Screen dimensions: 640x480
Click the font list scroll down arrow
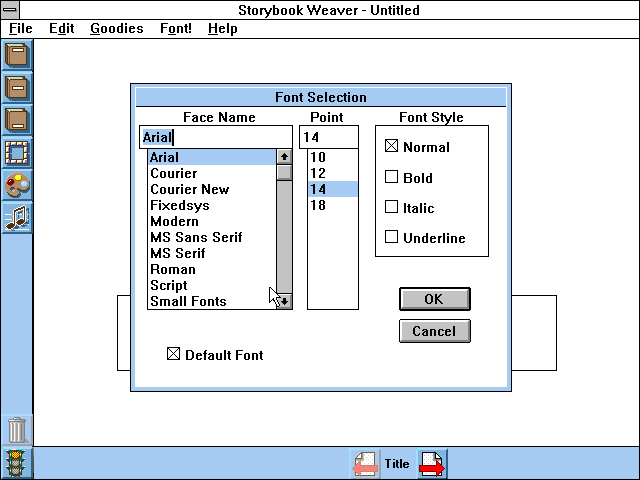(284, 302)
